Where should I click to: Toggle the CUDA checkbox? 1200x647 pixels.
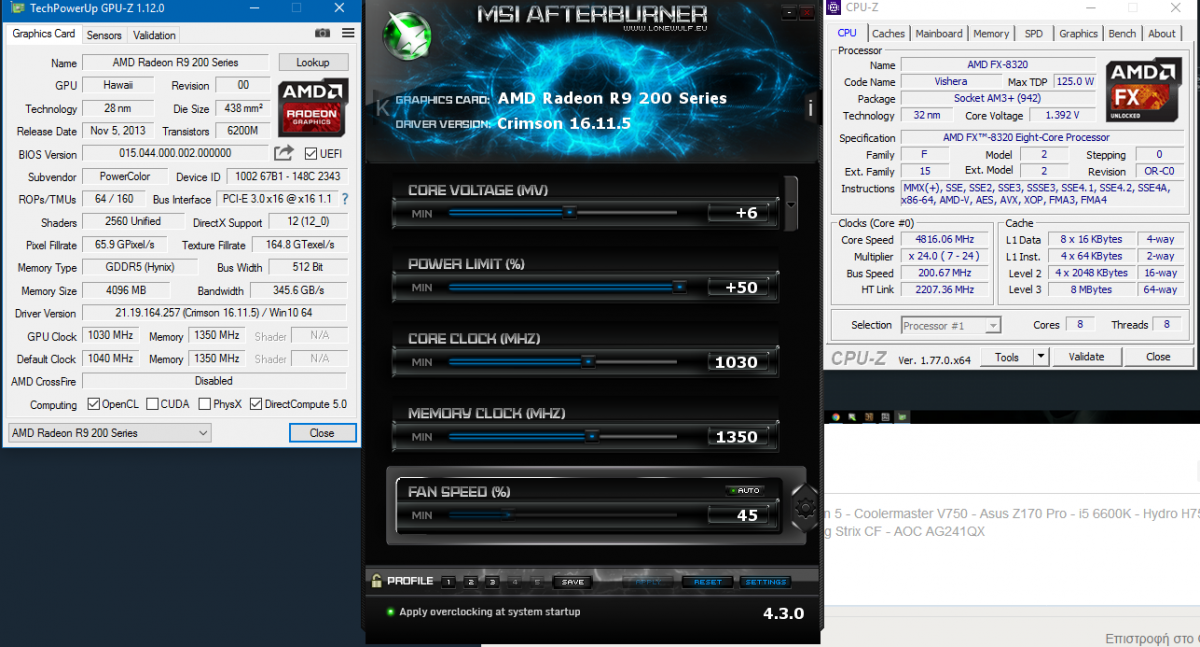[x=152, y=404]
